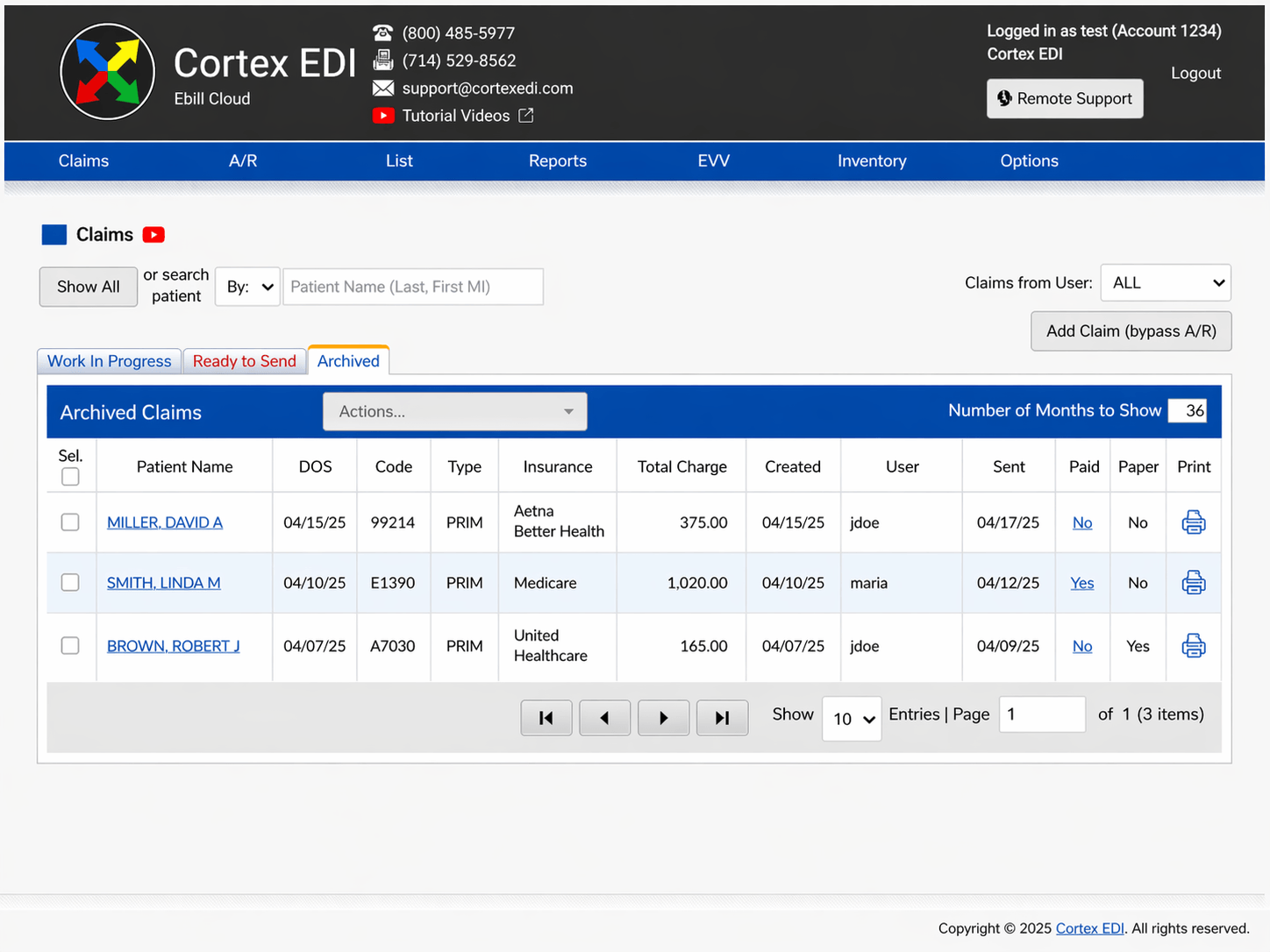Switch to the Work In Progress tab
The width and height of the screenshot is (1270, 952).
[110, 361]
